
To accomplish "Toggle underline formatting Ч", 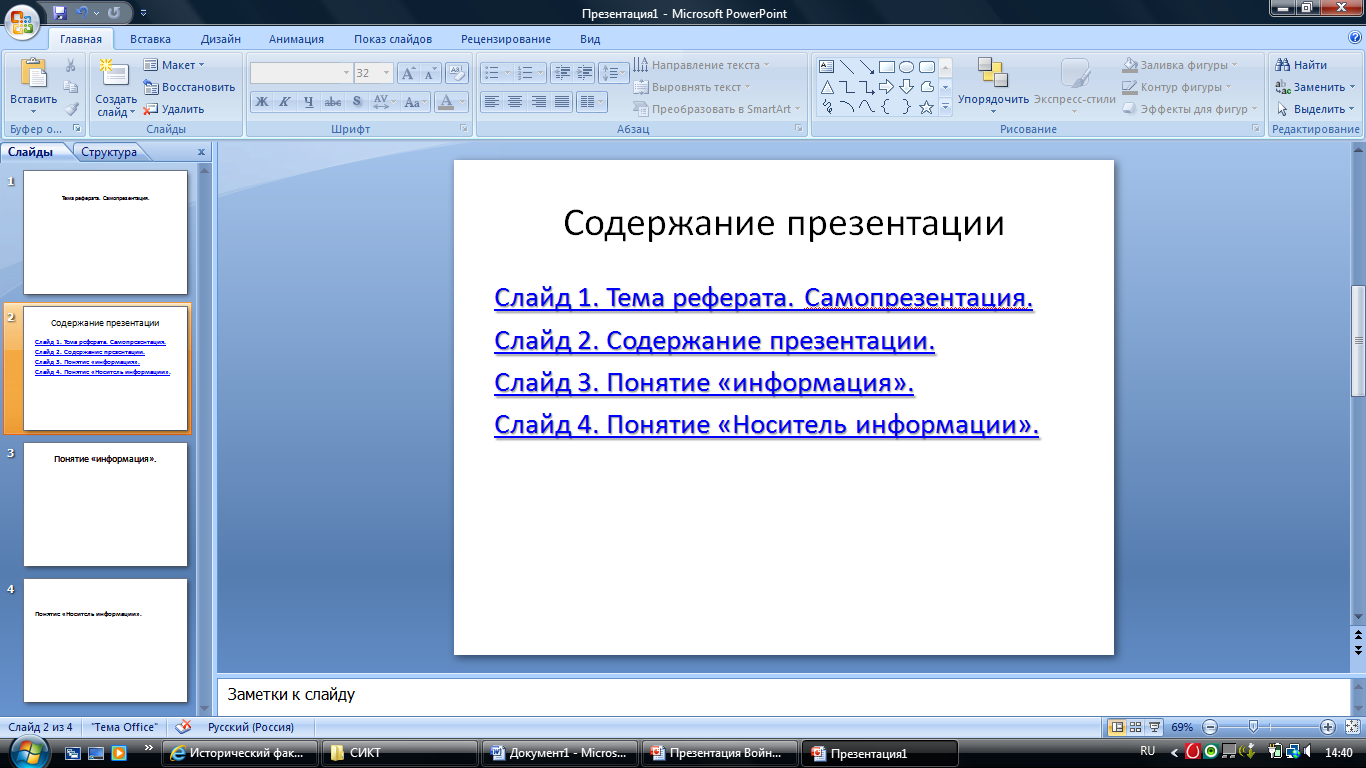I will click(x=308, y=102).
